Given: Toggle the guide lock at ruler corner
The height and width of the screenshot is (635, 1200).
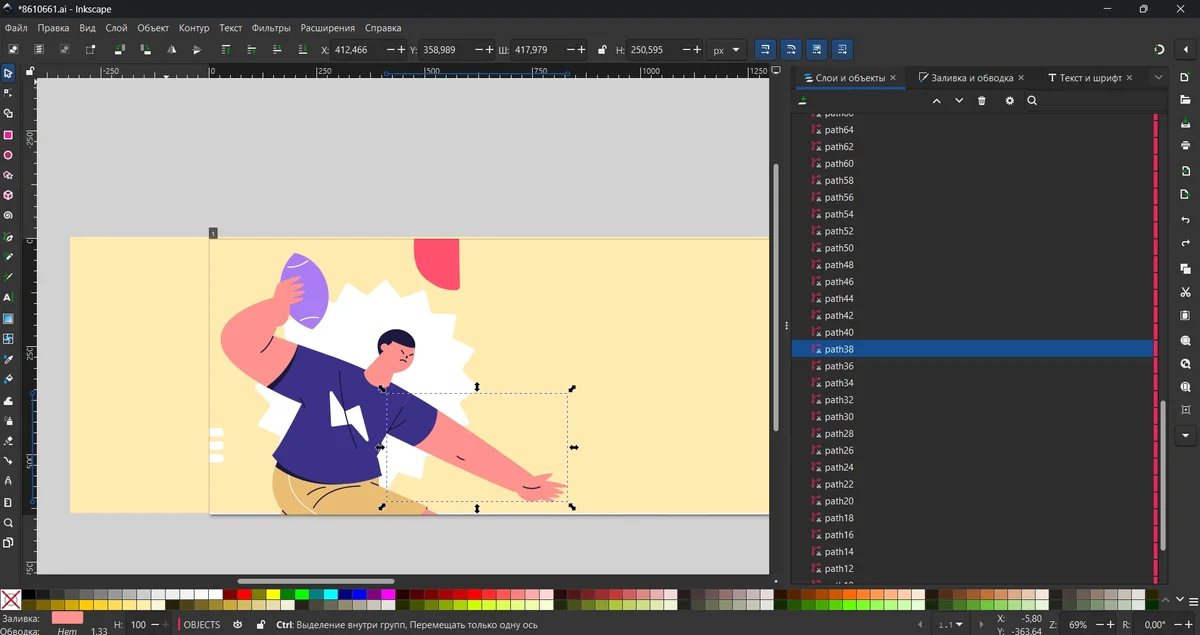Looking at the screenshot, I should click(x=30, y=72).
